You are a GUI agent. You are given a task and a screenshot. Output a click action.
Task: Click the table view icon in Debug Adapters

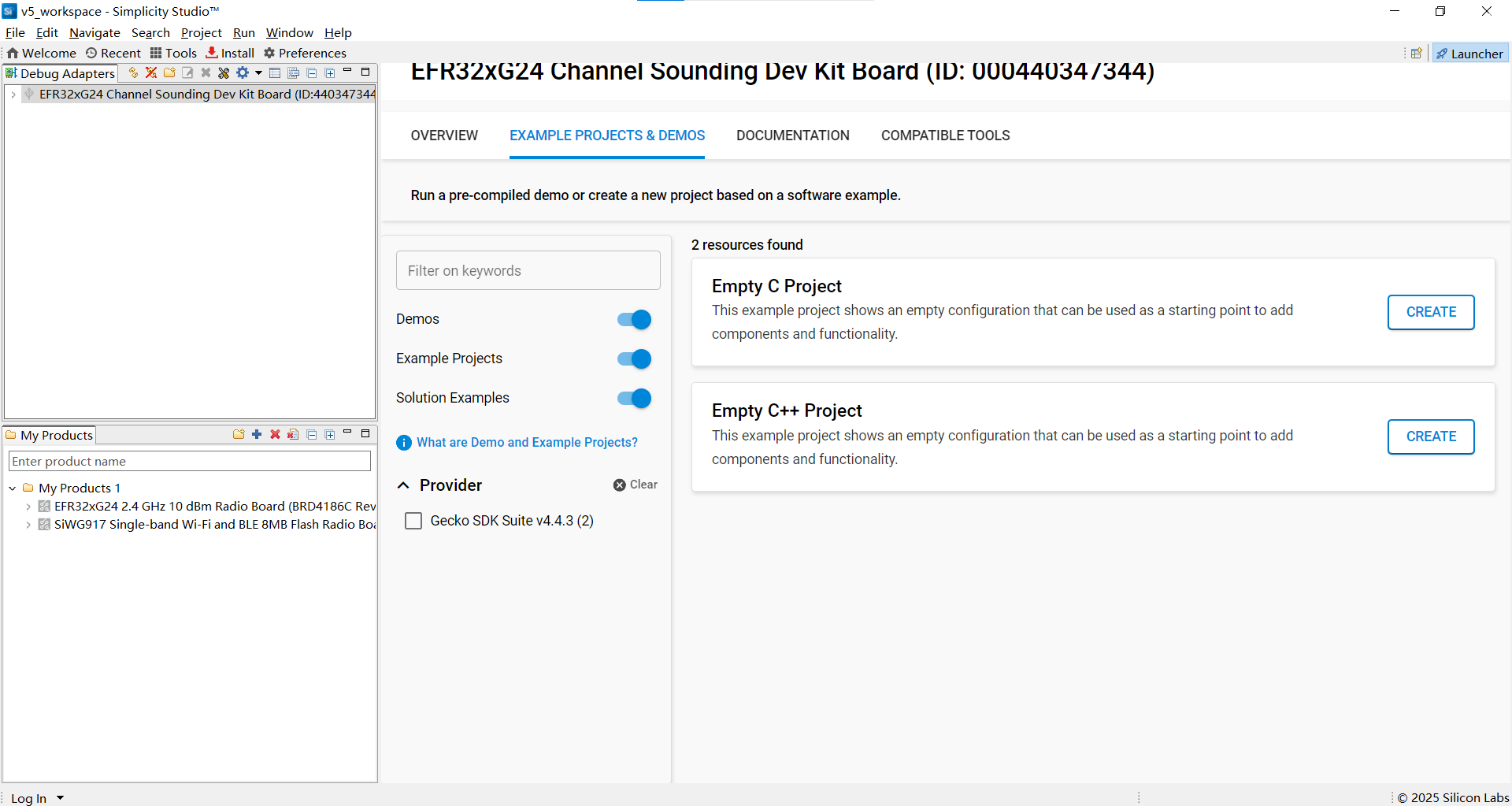[275, 72]
